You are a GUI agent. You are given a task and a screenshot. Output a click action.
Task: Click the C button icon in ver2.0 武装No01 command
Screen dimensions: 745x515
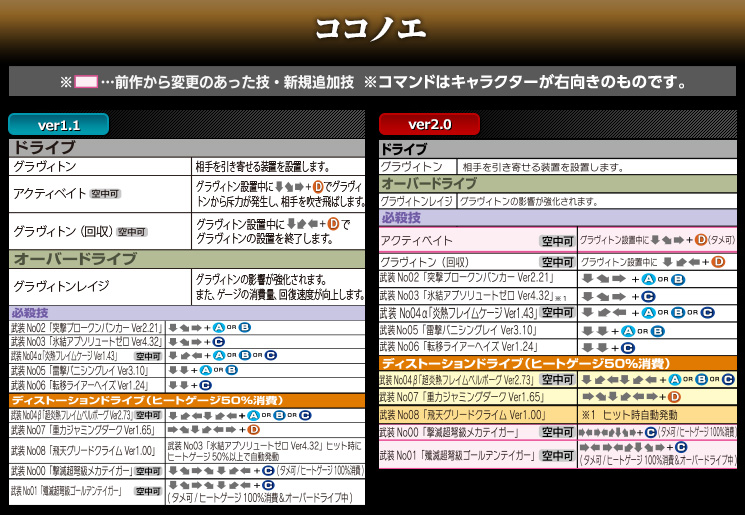pyautogui.click(x=681, y=448)
